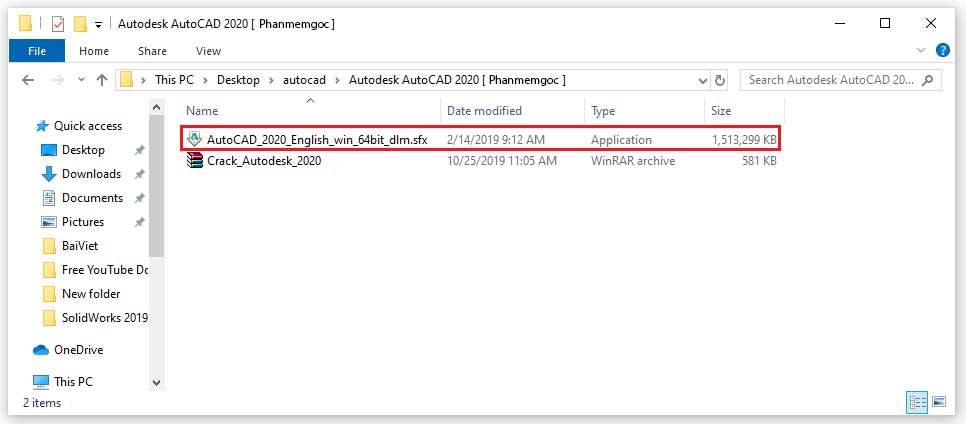This screenshot has height=424, width=966.
Task: Go up one level with the Up arrow
Action: pos(102,80)
